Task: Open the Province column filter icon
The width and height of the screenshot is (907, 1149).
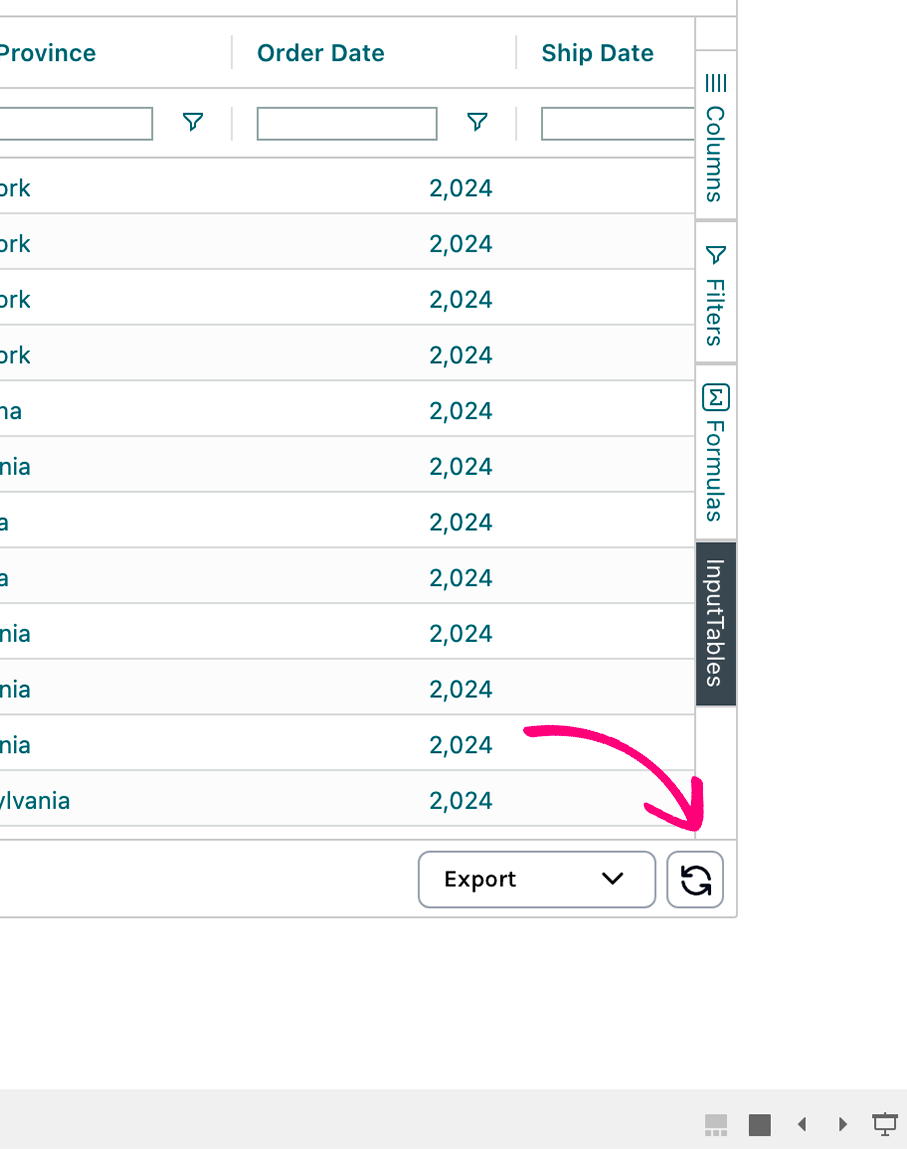Action: [x=193, y=122]
